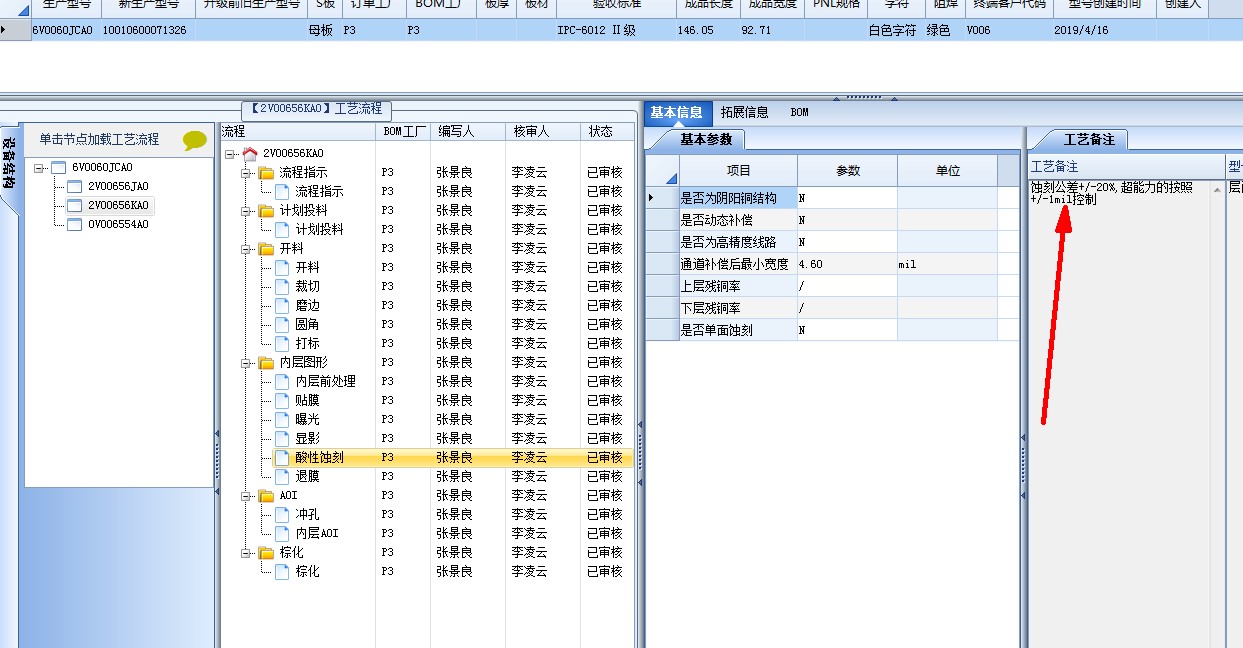This screenshot has height=648, width=1243.
Task: Click the 棕化 folder icon
Action: 266,552
